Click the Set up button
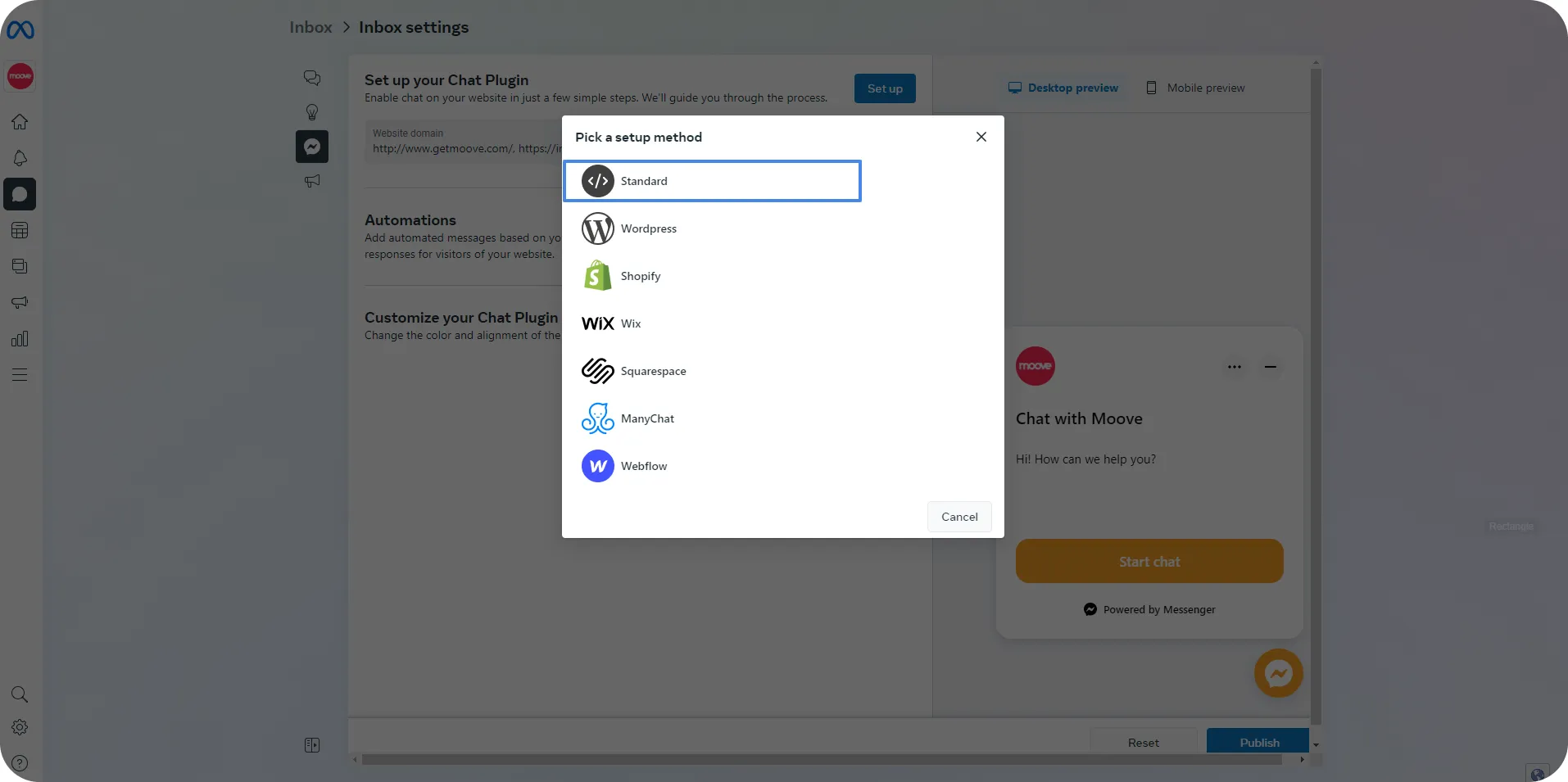This screenshot has width=1568, height=782. pos(884,88)
